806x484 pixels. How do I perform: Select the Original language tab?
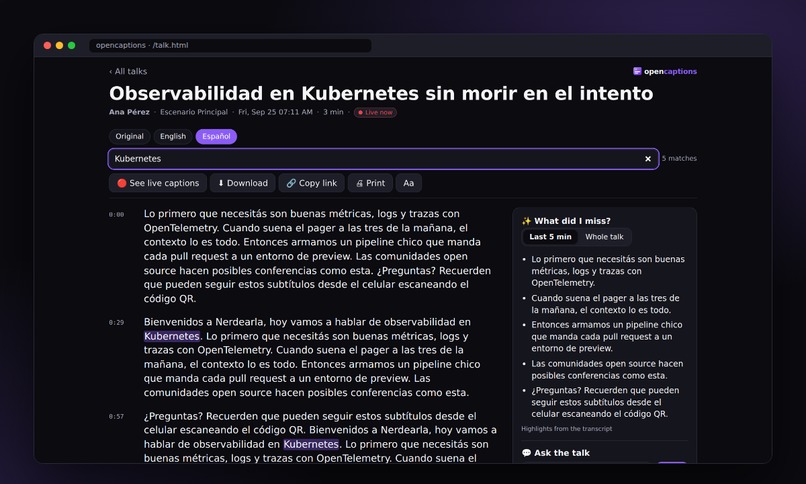tap(130, 136)
